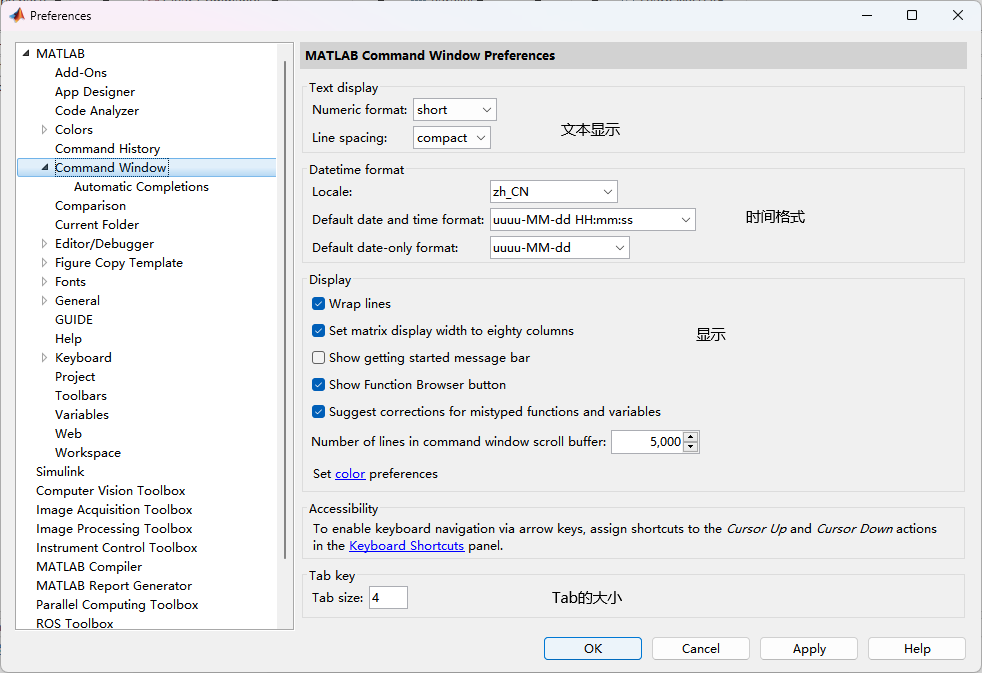Enable Show getting started message bar

pos(318,357)
